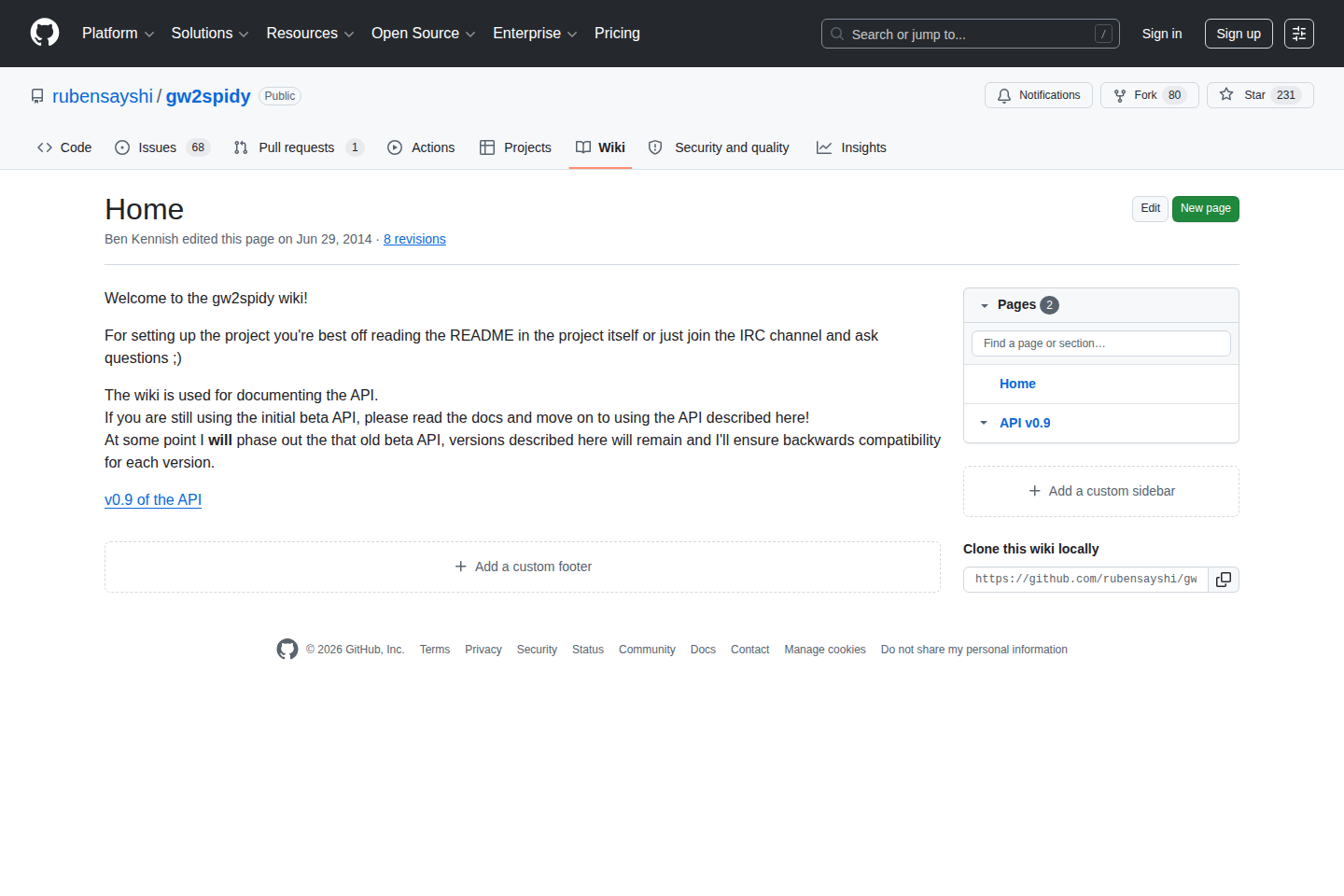The height and width of the screenshot is (896, 1344).
Task: Click the green New page button
Action: pyautogui.click(x=1205, y=208)
